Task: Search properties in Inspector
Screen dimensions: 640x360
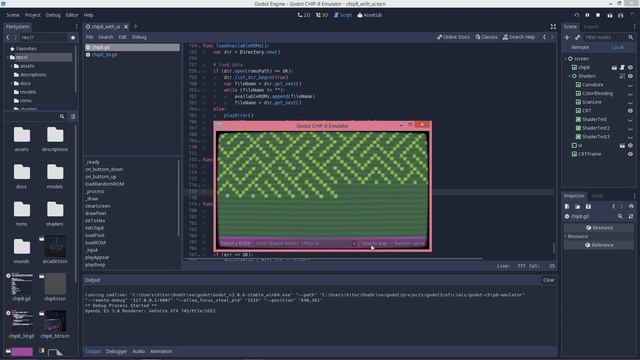Action: [x=620, y=216]
